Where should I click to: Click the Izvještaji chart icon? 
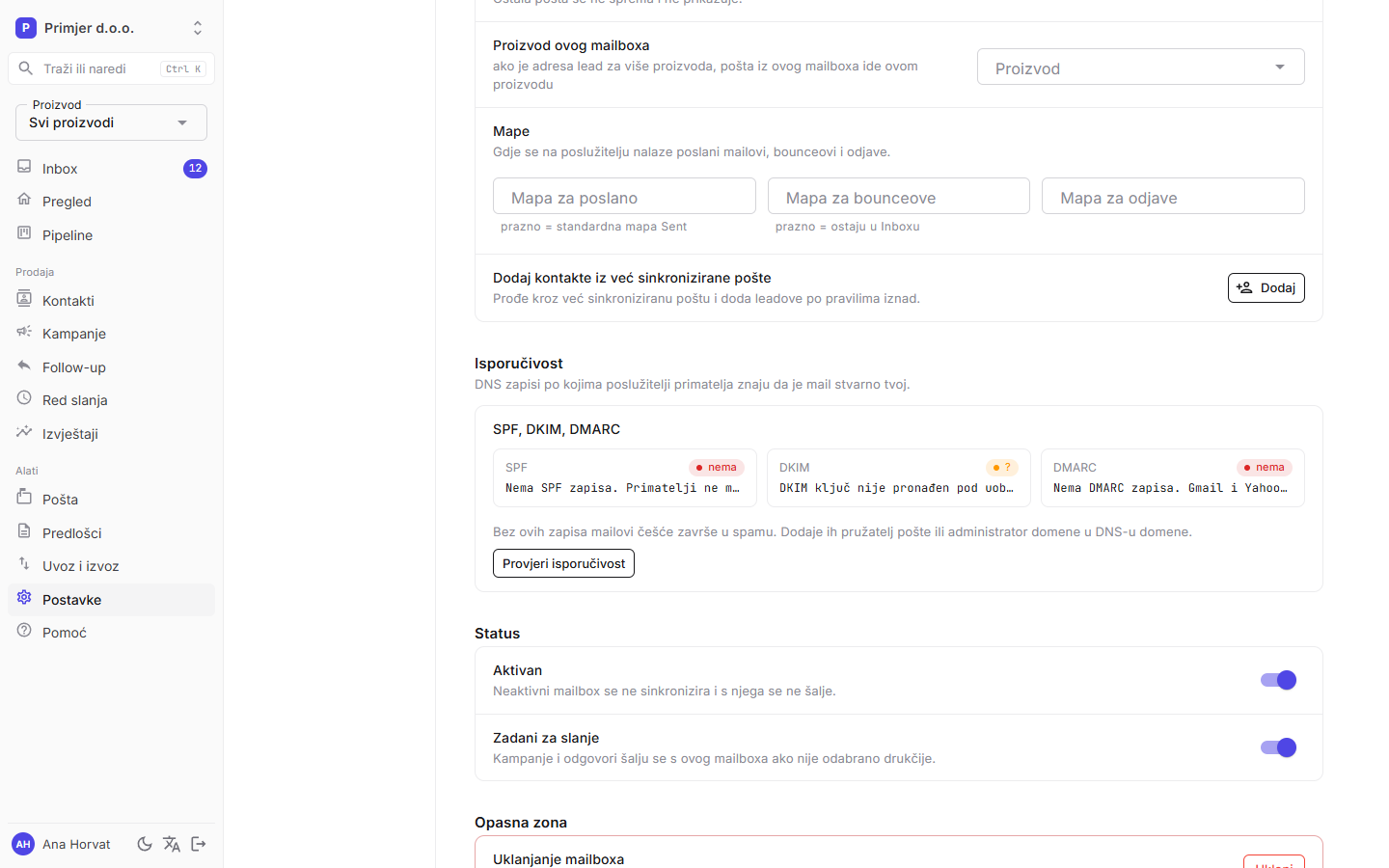24,432
